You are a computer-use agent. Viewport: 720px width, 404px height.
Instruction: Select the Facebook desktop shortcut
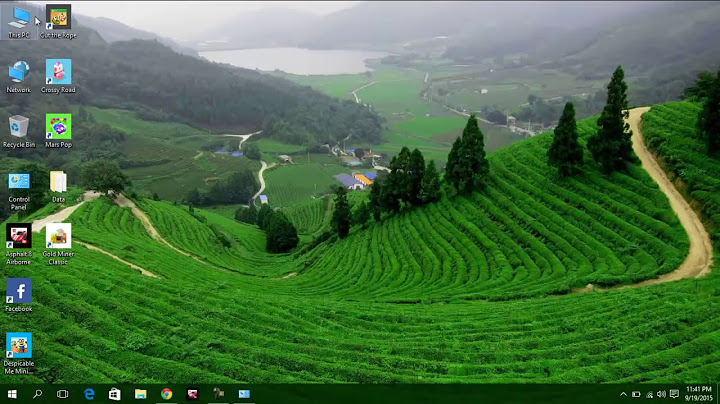pyautogui.click(x=19, y=295)
